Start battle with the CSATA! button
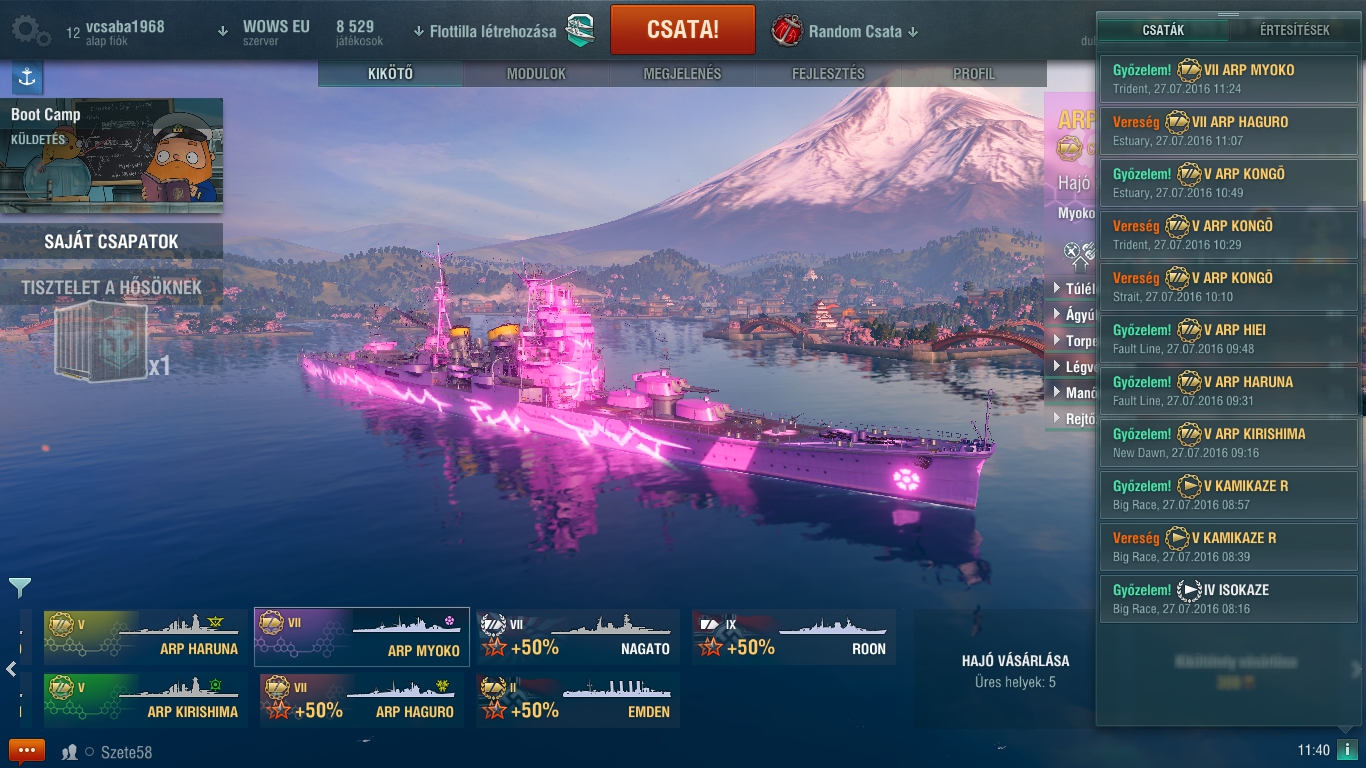 [683, 30]
